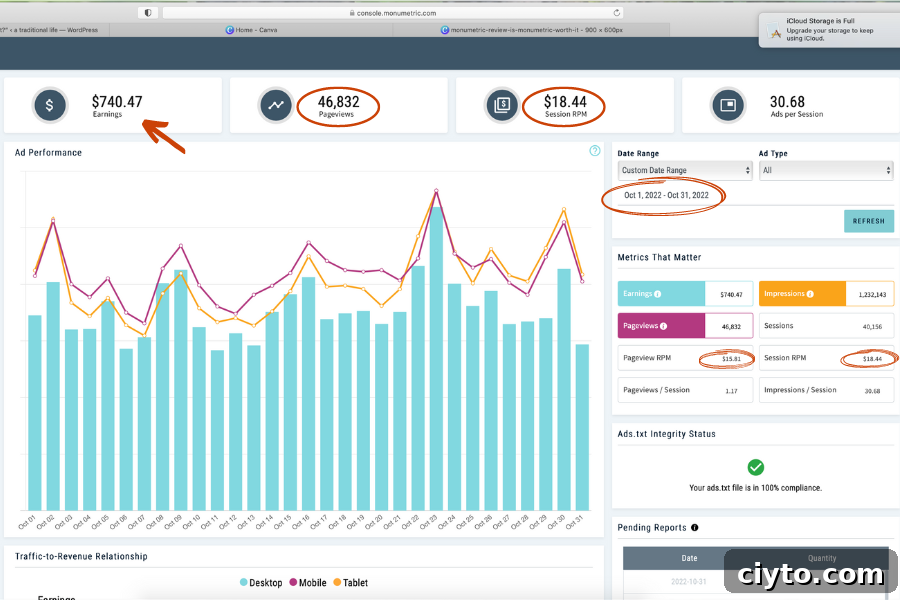Click the 2022-10-31 pending report row
The image size is (900, 600).
coord(756,582)
